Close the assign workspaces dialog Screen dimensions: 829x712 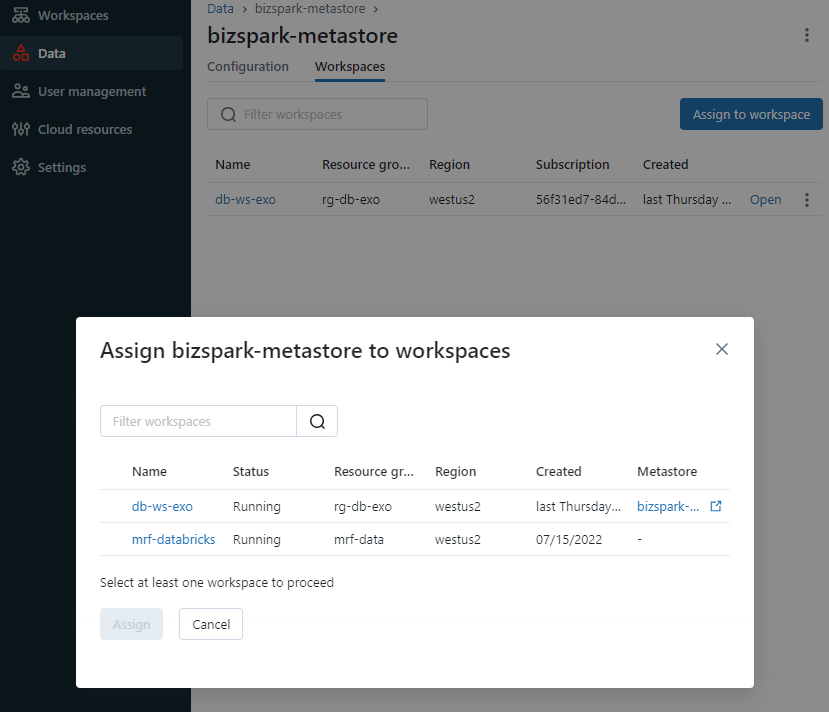tap(722, 349)
